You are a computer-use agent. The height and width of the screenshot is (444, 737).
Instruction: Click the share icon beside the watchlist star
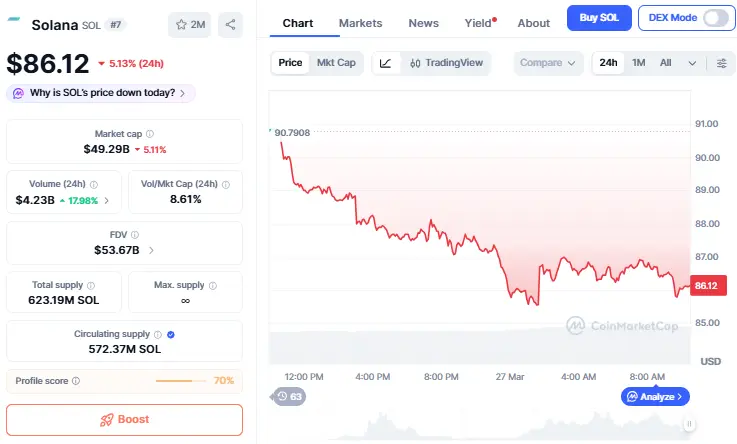coord(230,25)
